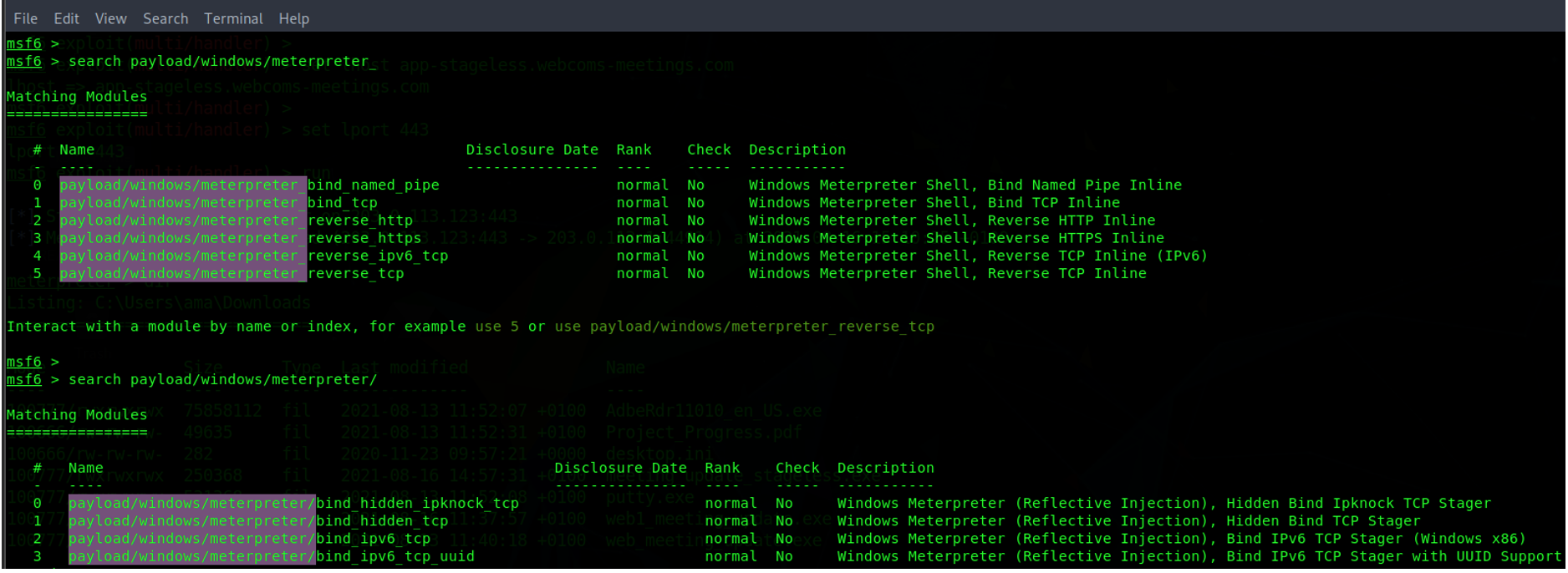Click highlighted 'payload/windows/meterpreter_' in row 0
The height and width of the screenshot is (573, 1568).
tap(183, 185)
